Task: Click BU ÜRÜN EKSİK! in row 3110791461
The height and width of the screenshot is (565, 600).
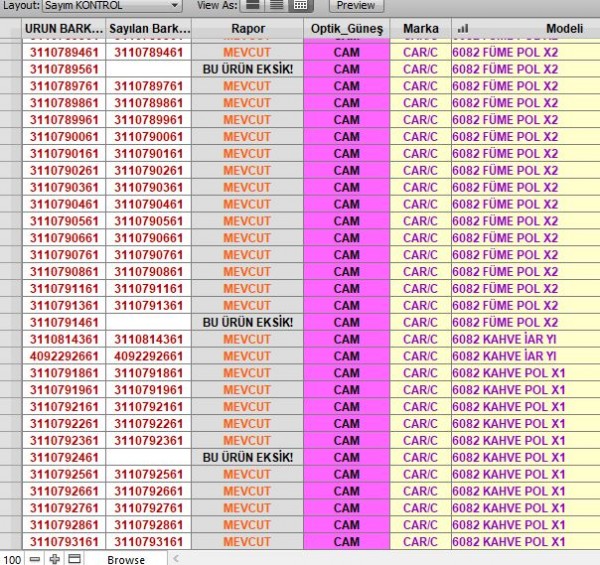Action: pyautogui.click(x=248, y=322)
